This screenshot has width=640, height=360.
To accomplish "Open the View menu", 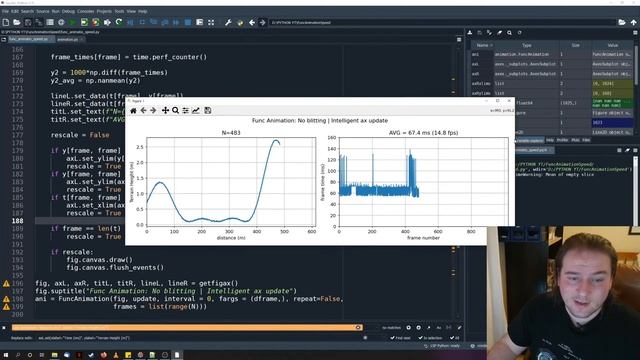I will point(131,11).
